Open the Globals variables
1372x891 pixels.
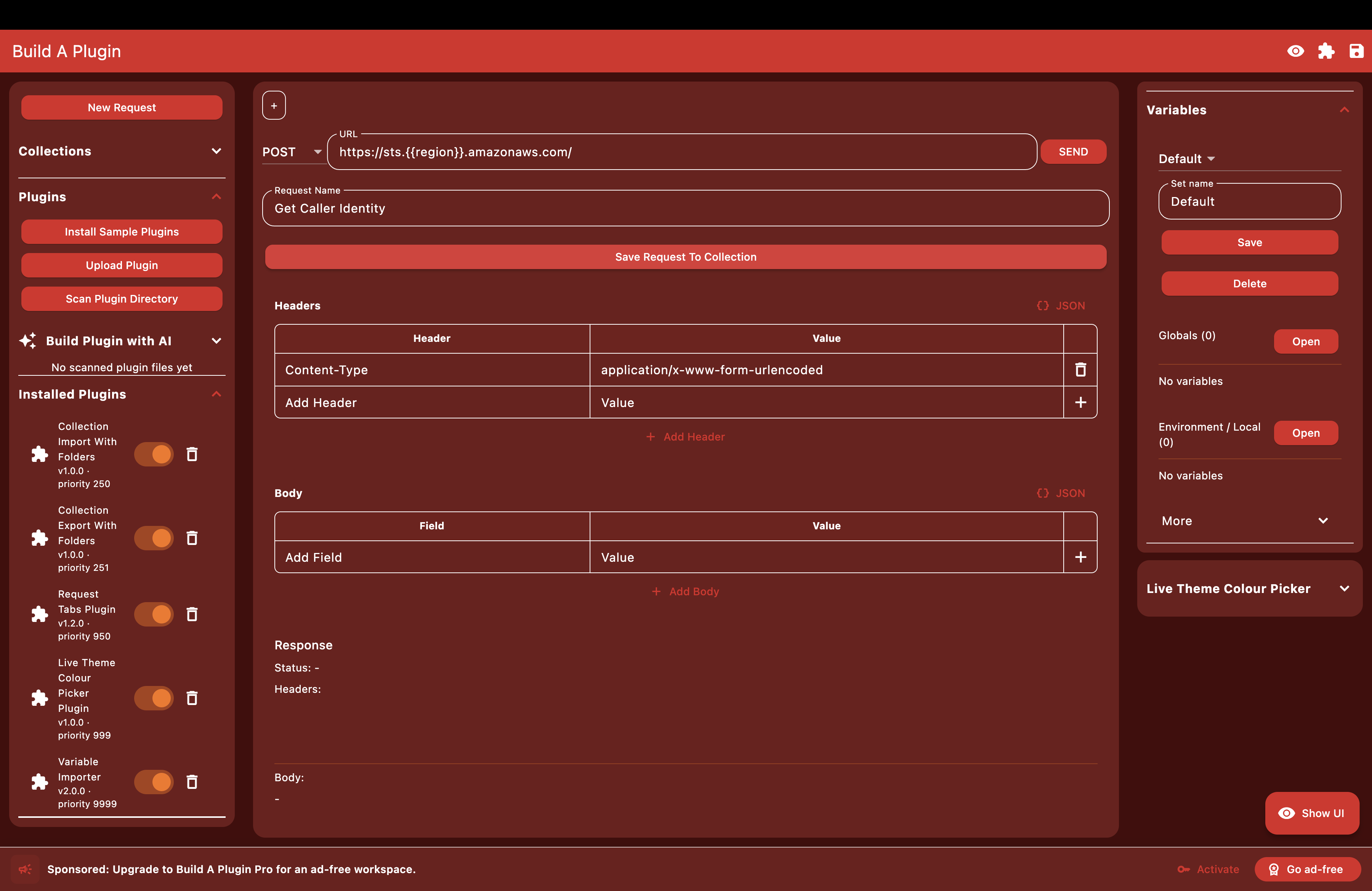click(x=1306, y=341)
